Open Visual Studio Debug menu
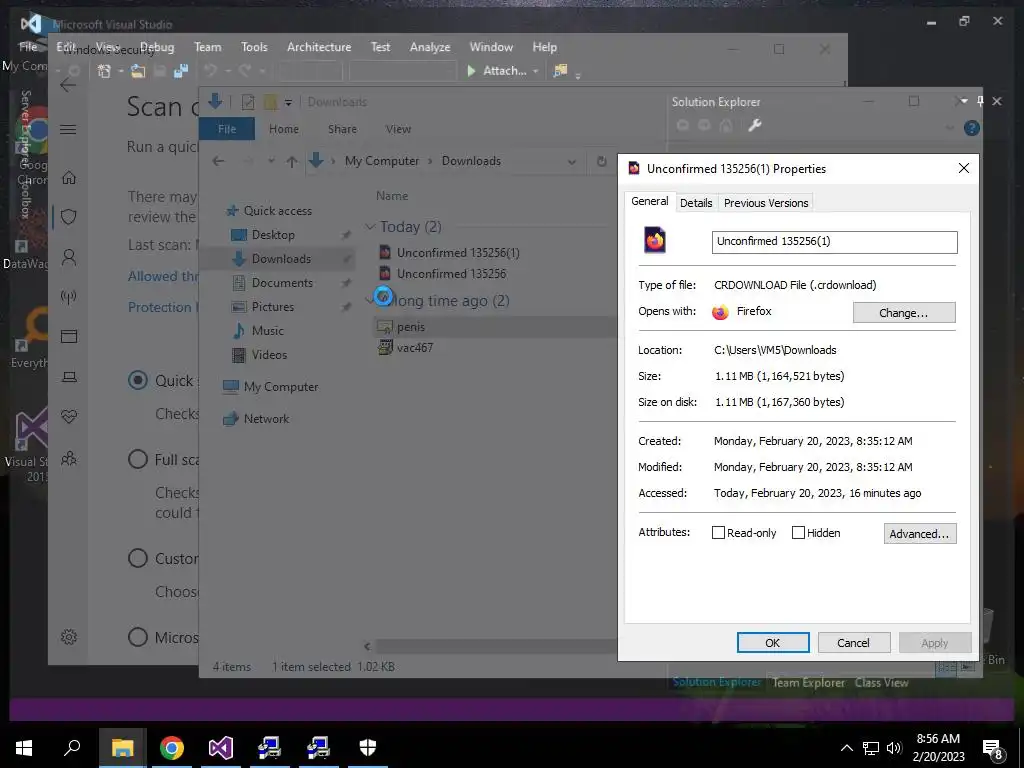The image size is (1024, 768). click(157, 47)
